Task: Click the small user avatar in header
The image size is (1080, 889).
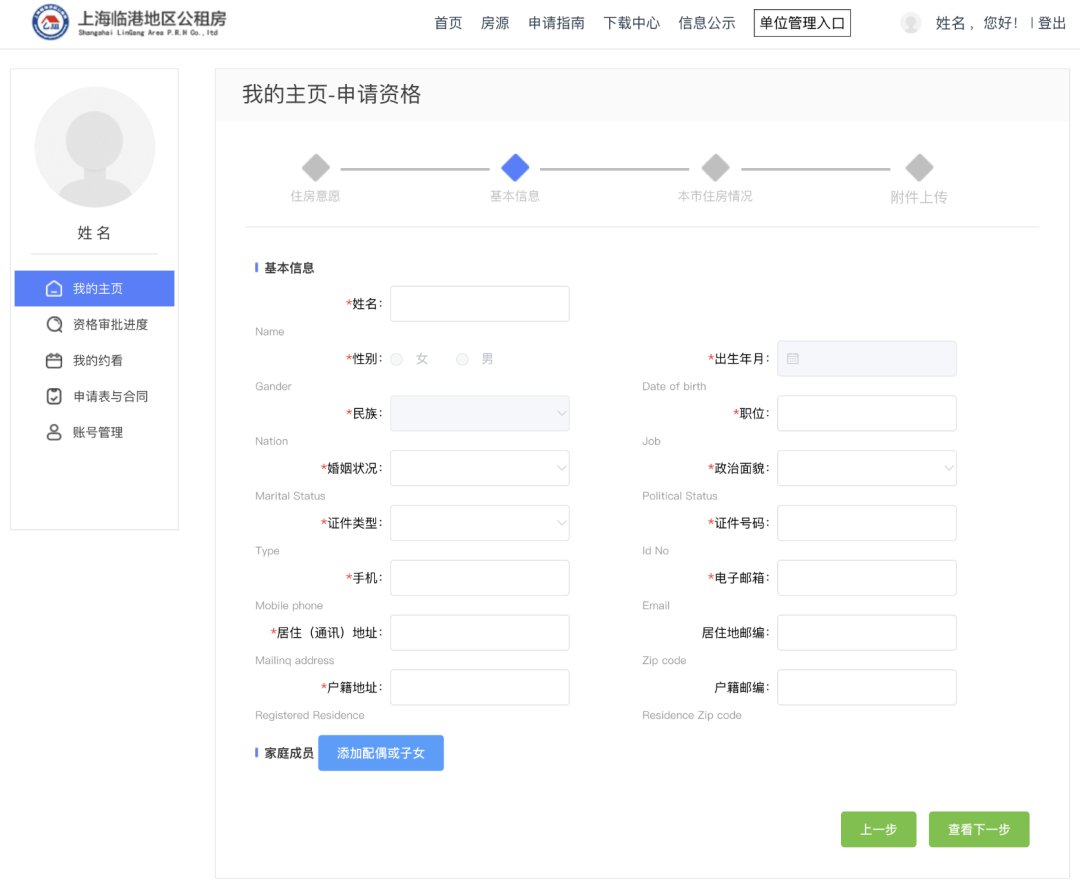Action: (x=910, y=23)
